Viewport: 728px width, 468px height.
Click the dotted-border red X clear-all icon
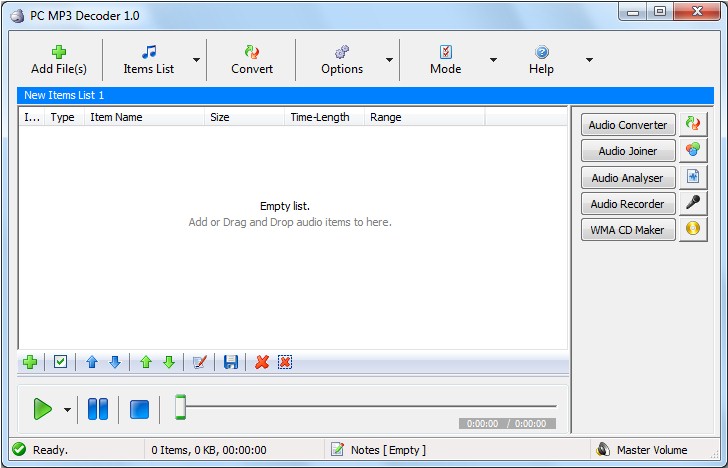coord(285,362)
